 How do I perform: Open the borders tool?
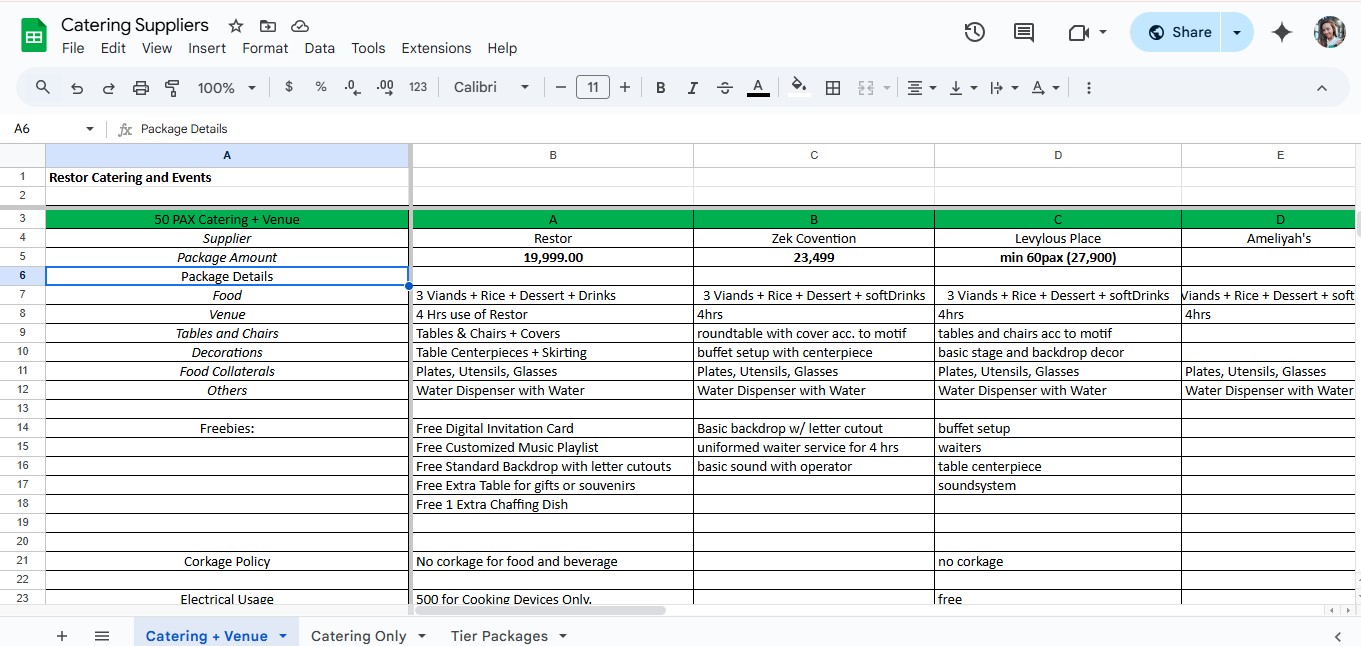pyautogui.click(x=832, y=88)
